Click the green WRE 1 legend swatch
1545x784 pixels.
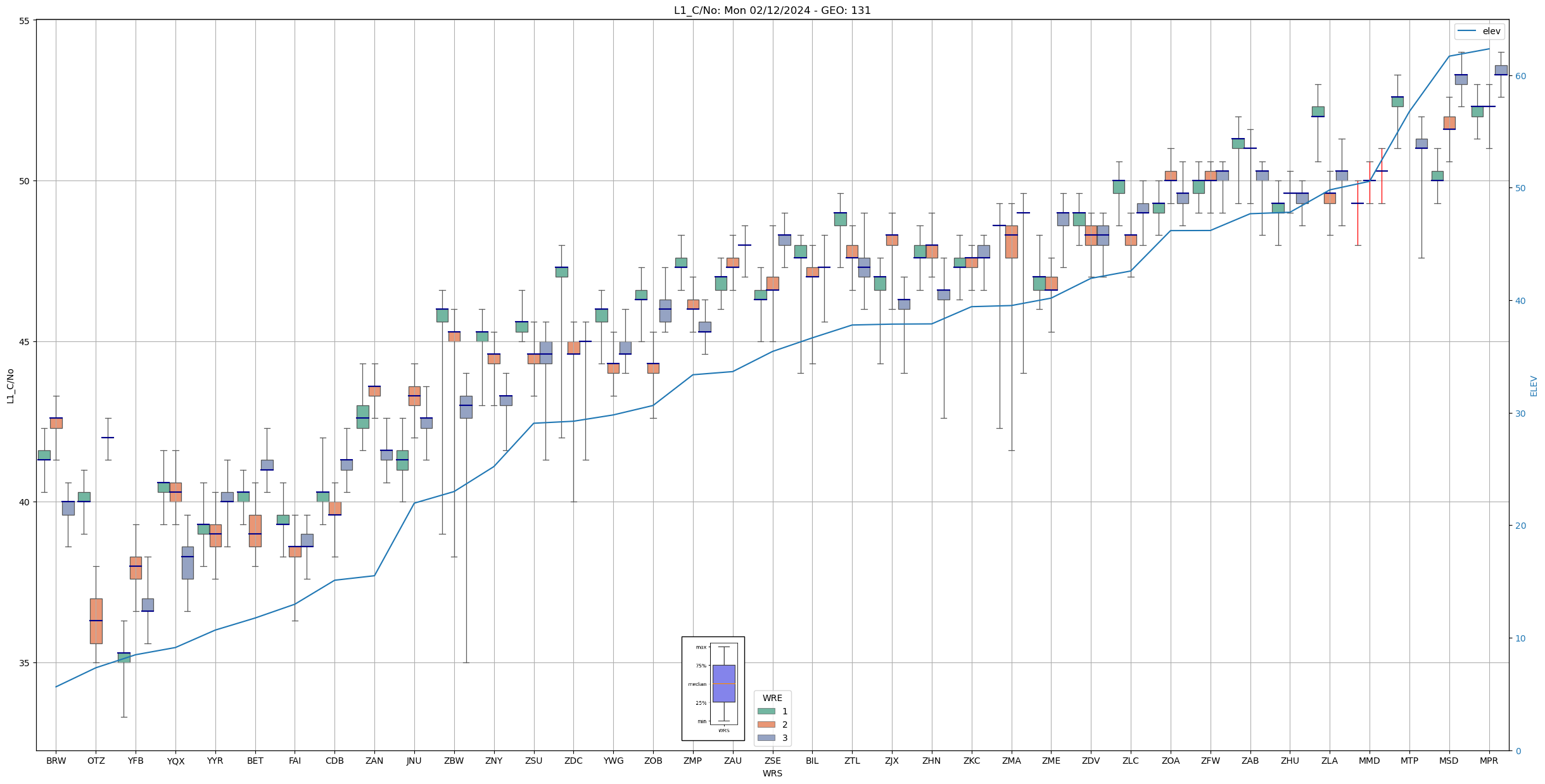(x=766, y=711)
